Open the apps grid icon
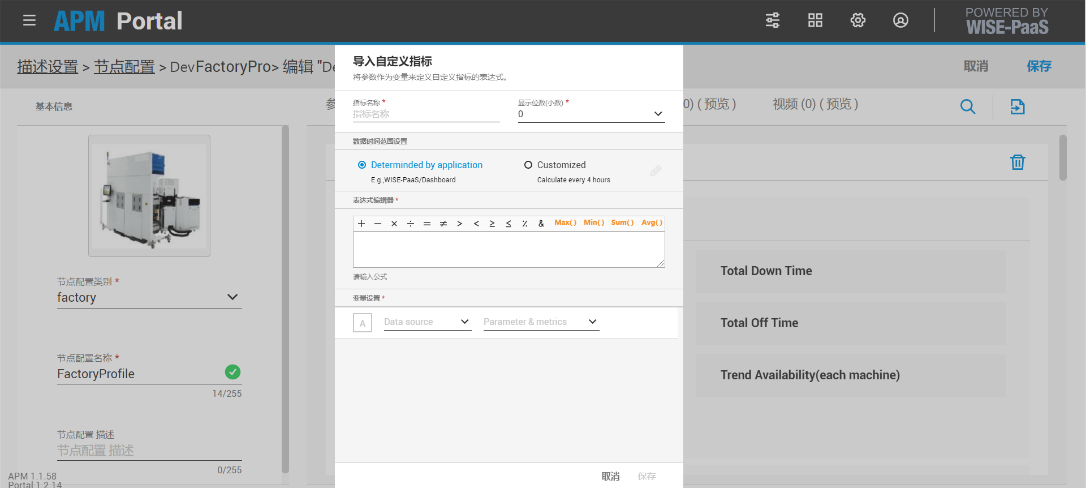The height and width of the screenshot is (488, 1086). click(x=815, y=20)
